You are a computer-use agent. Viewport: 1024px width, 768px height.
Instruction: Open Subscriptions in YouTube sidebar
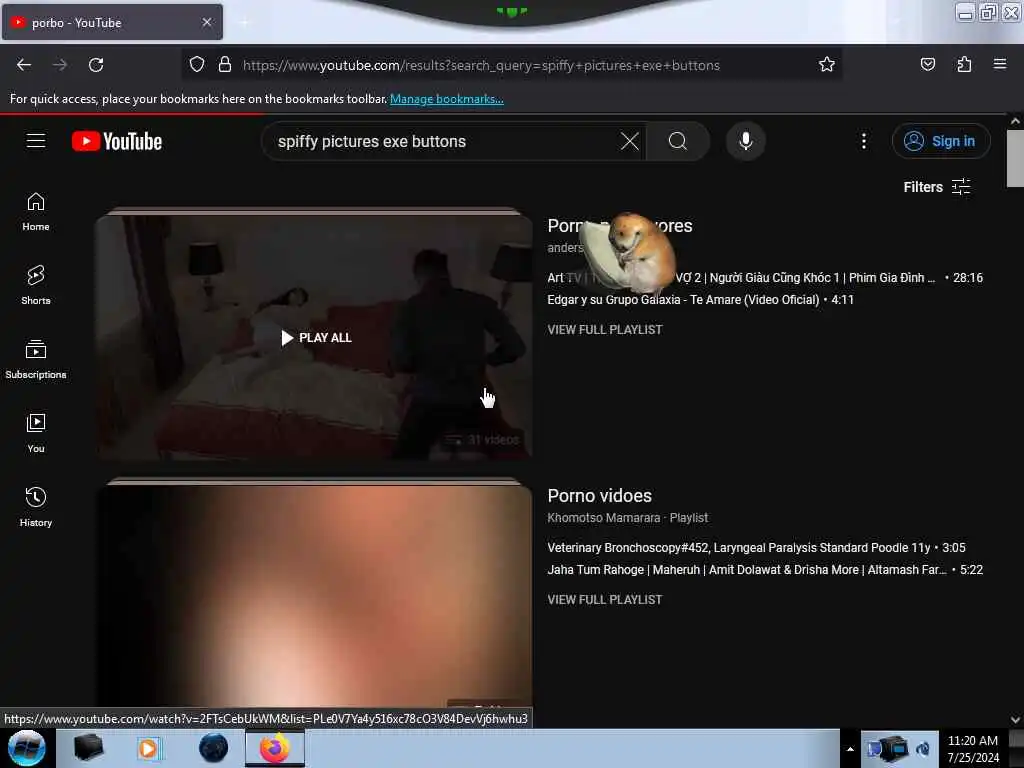[x=36, y=359]
